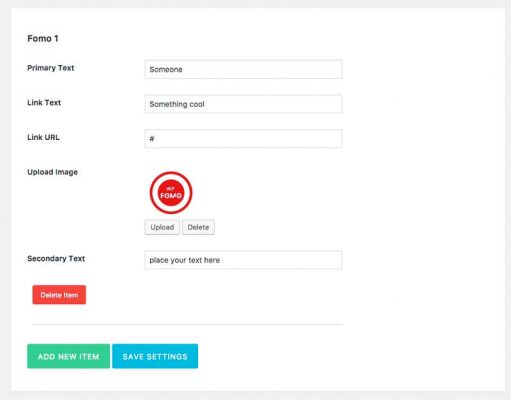
Task: Click the hash symbol in the Link URL field
Action: pos(152,139)
